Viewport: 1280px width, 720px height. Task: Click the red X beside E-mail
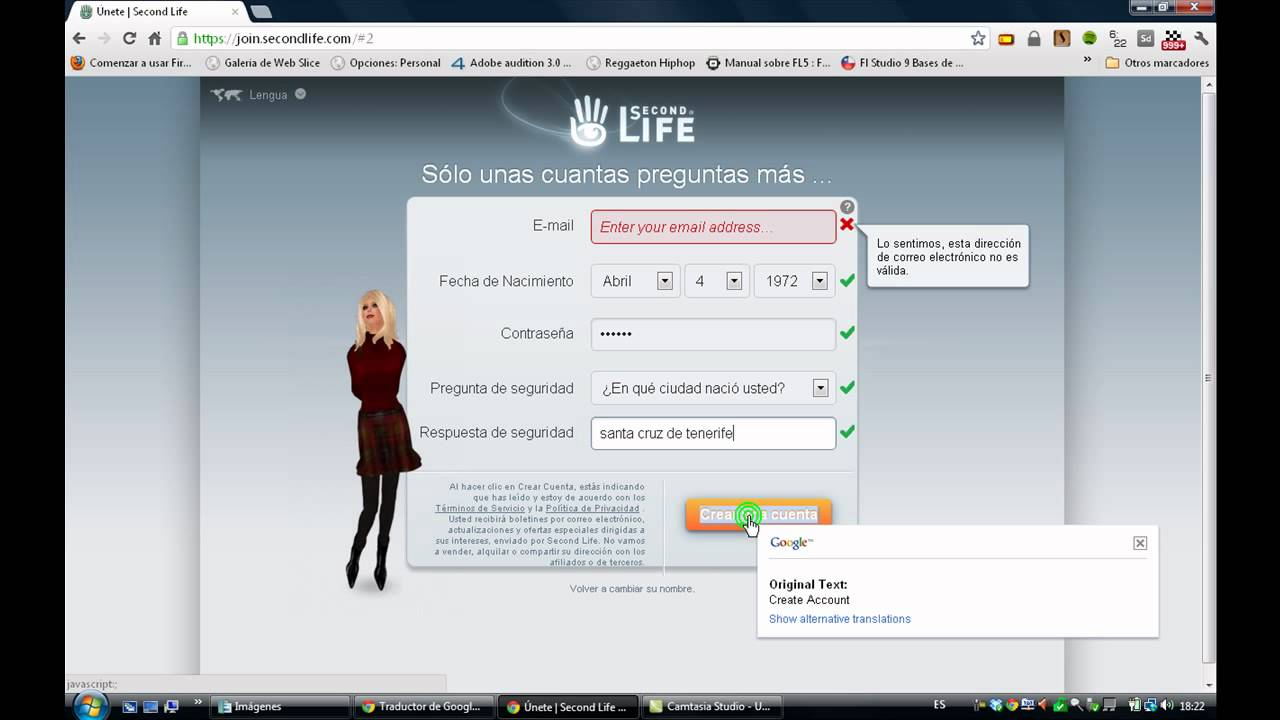pyautogui.click(x=847, y=224)
